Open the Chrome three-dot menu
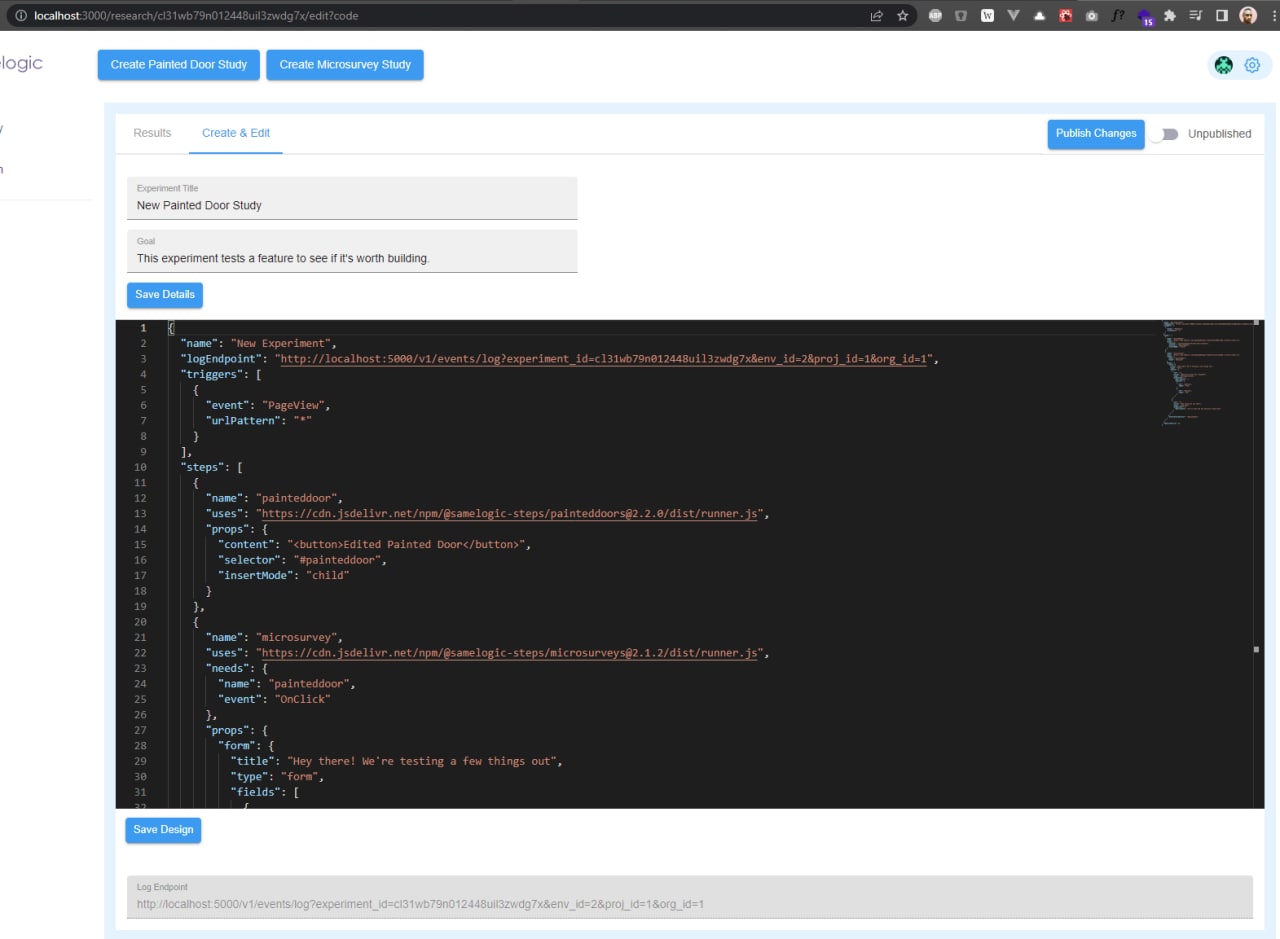Viewport: 1280px width, 939px height. coord(1272,16)
